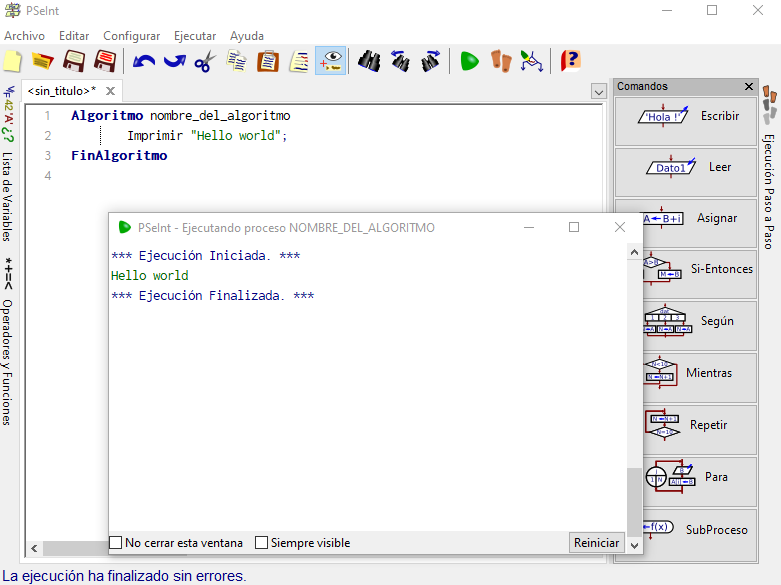781x585 pixels.
Task: Close the Comandos panel
Action: [749, 87]
